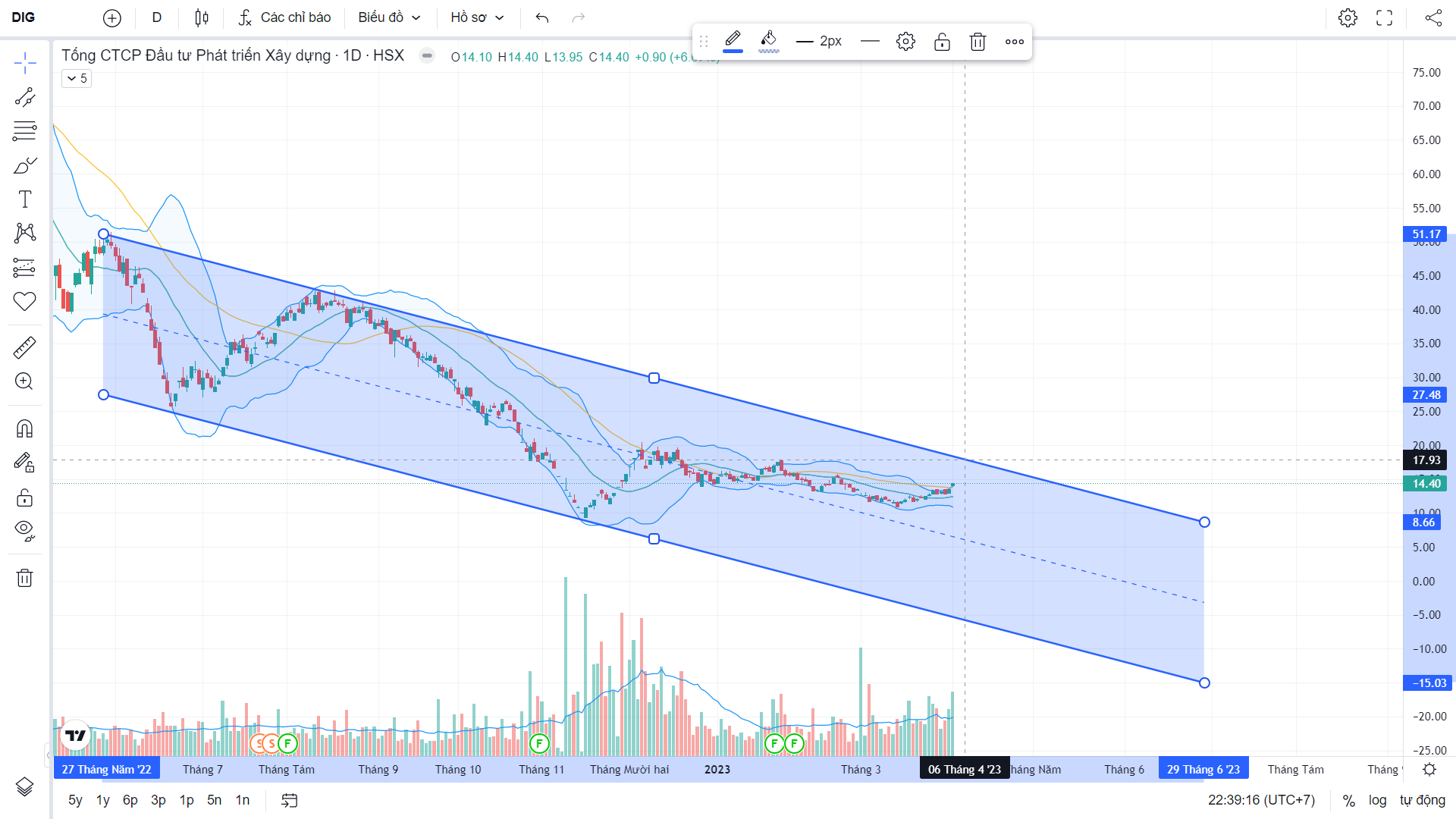Expand the collapsed indicators legend showing 5
The width and height of the screenshot is (1456, 819).
[x=77, y=78]
